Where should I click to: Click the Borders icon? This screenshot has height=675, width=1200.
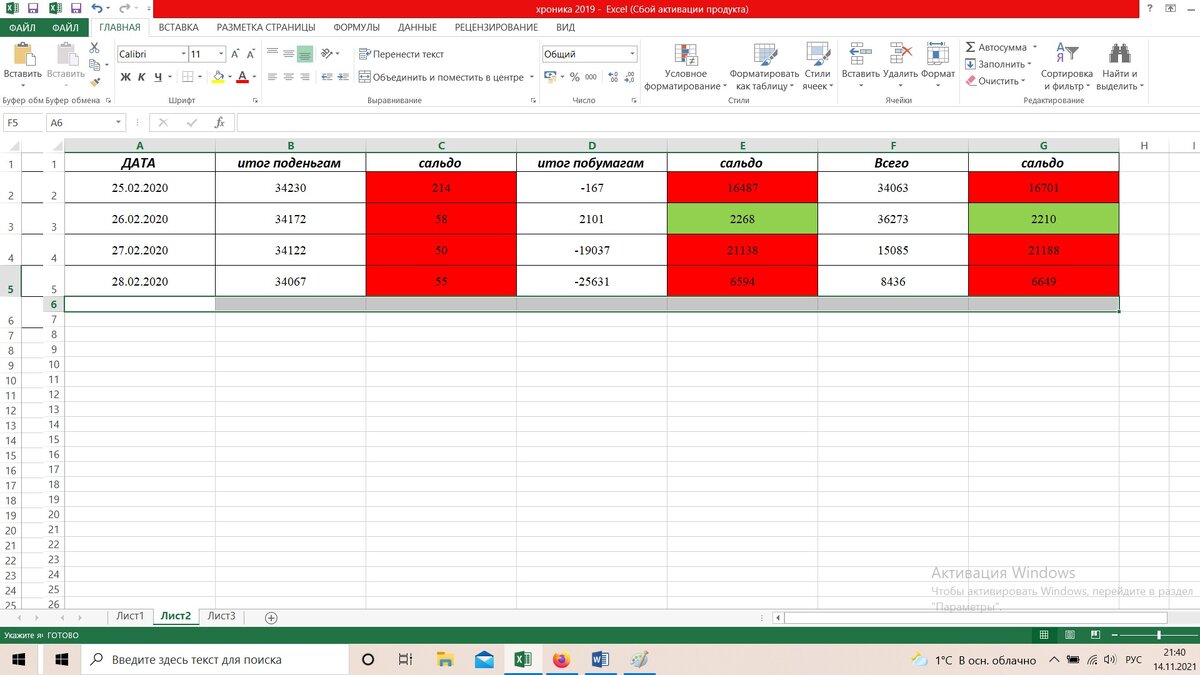[x=187, y=77]
